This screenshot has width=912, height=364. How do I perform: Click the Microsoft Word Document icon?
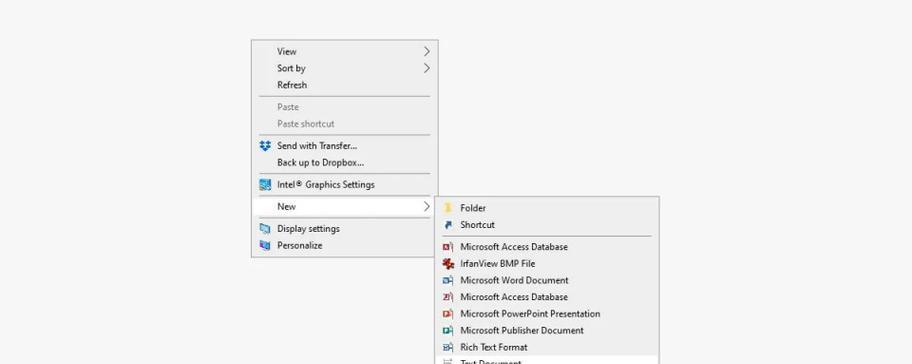[x=448, y=280]
